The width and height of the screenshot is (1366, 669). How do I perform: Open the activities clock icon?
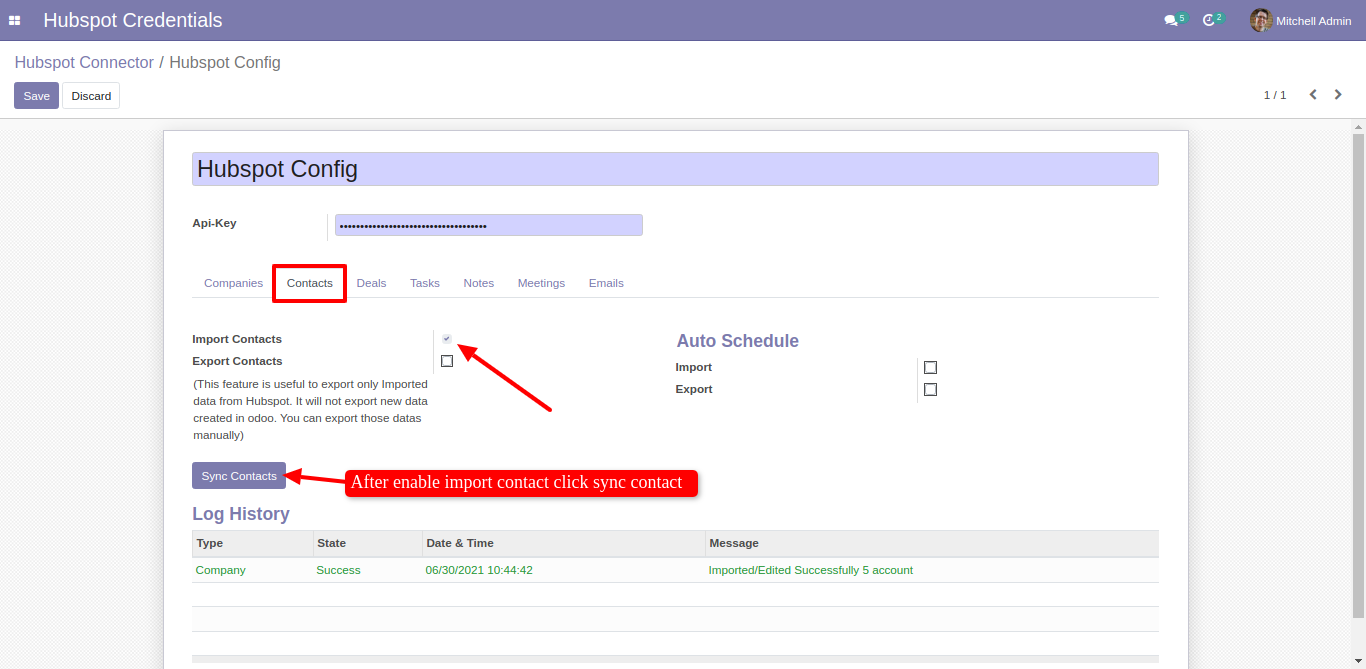click(1209, 20)
